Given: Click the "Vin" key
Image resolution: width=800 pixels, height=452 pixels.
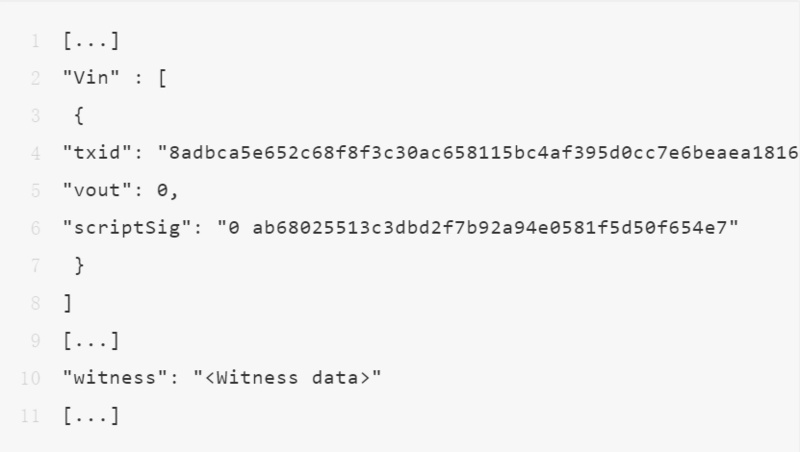Looking at the screenshot, I should coord(85,78).
